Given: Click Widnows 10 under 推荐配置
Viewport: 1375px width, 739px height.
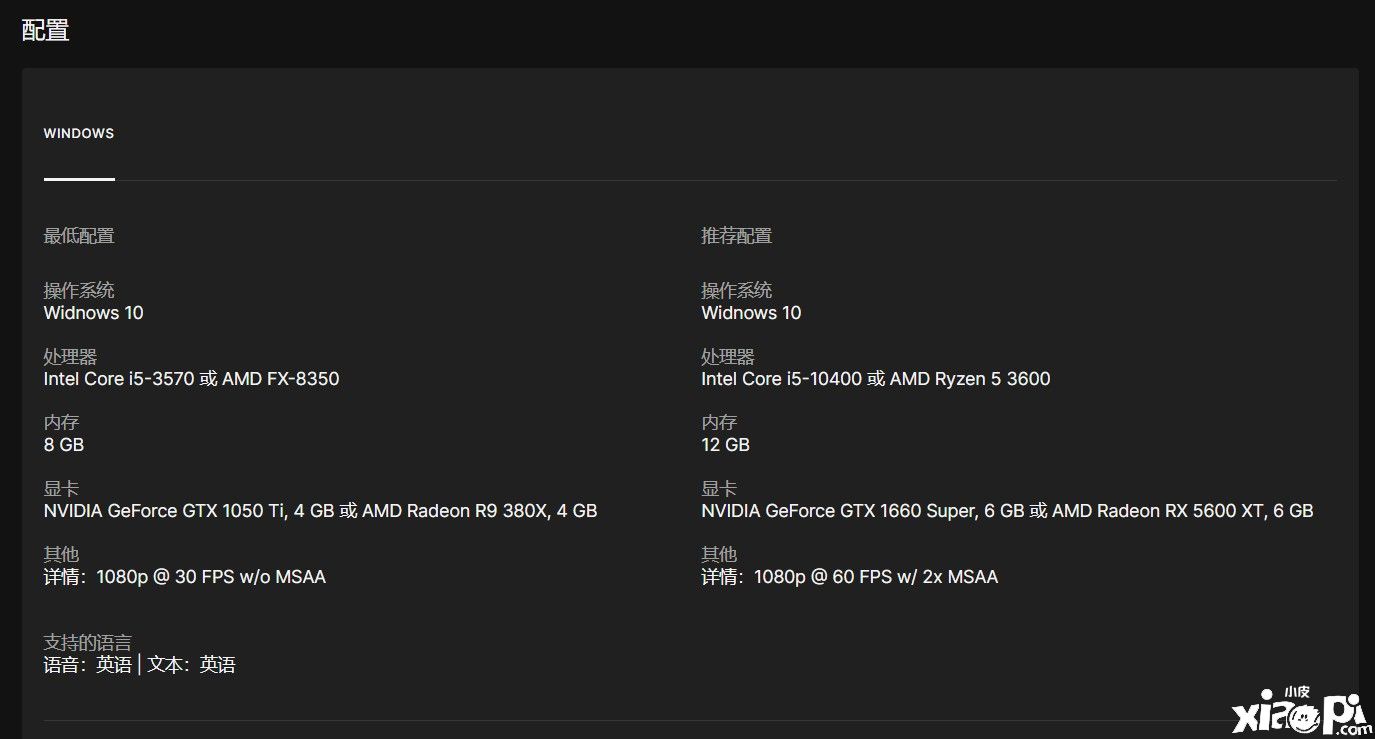Looking at the screenshot, I should click(751, 313).
